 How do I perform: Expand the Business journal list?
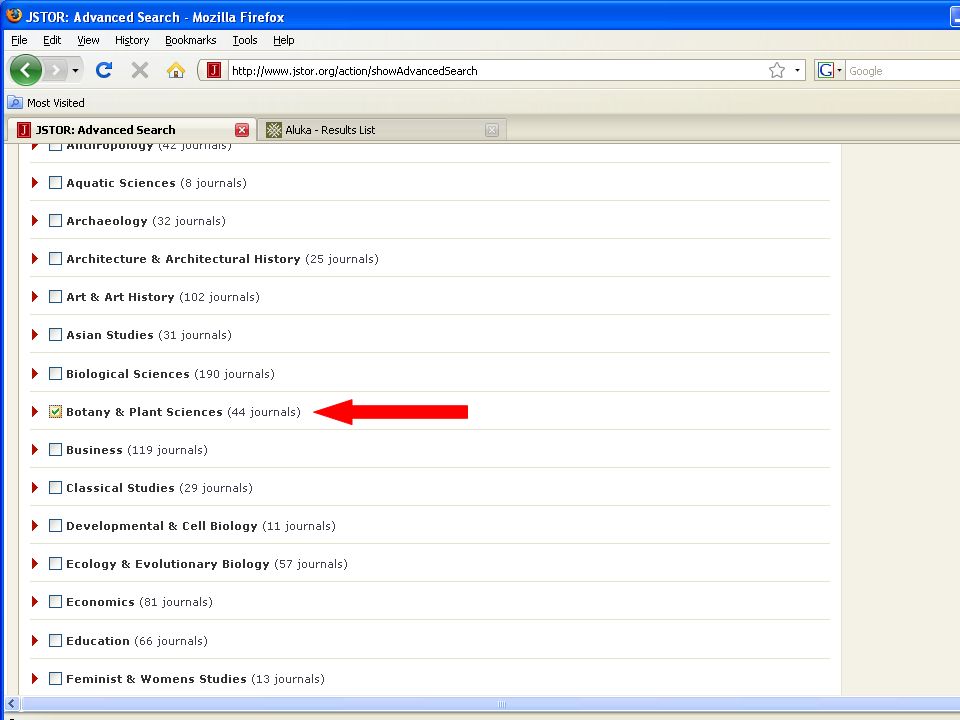coord(35,449)
